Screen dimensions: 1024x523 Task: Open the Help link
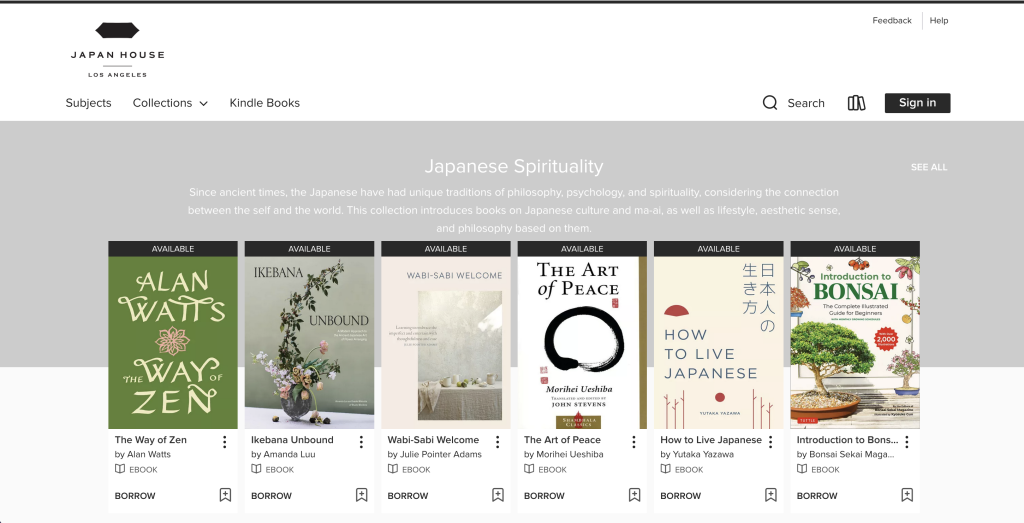tap(939, 20)
